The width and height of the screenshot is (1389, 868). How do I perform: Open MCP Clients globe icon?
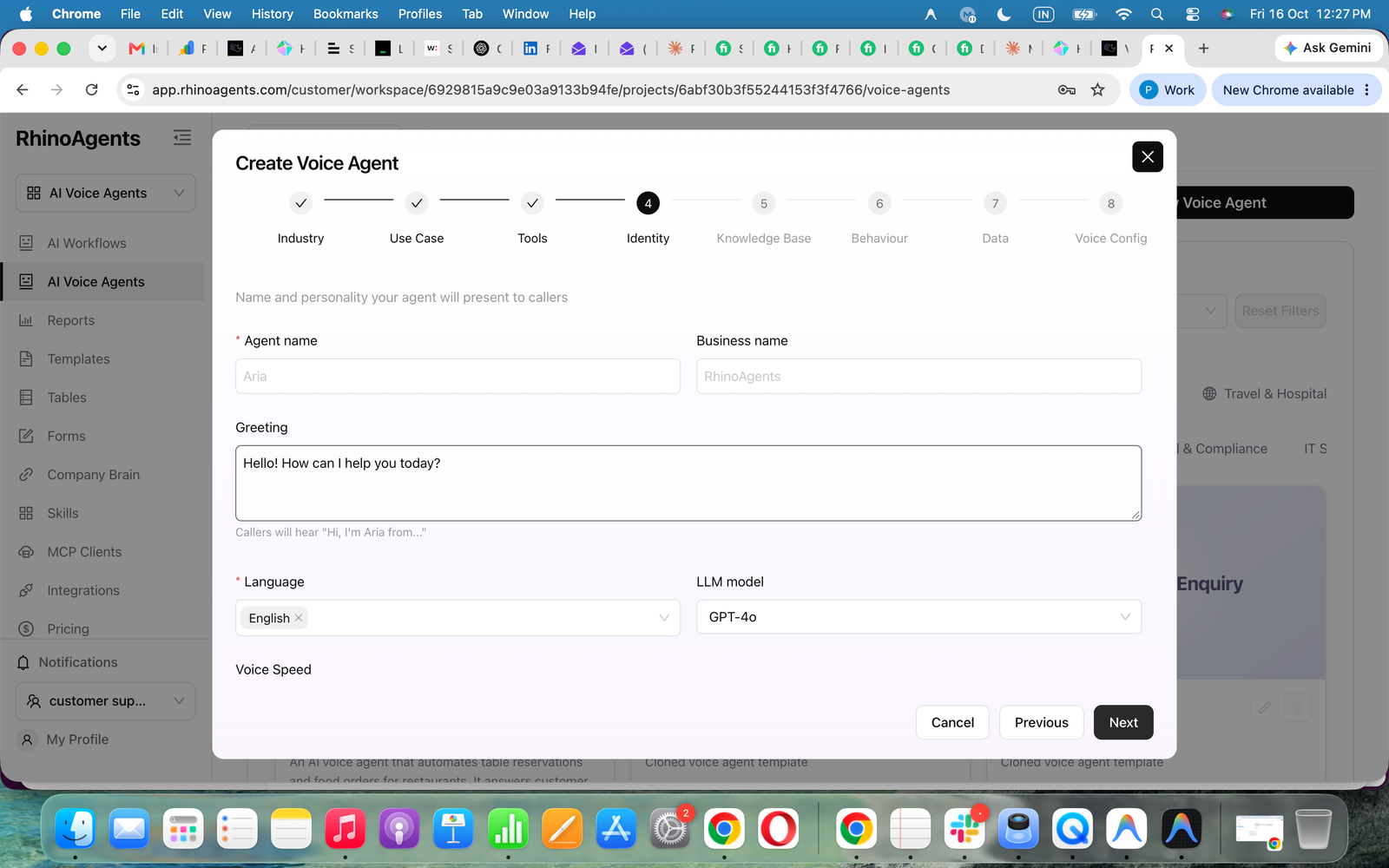coord(26,552)
